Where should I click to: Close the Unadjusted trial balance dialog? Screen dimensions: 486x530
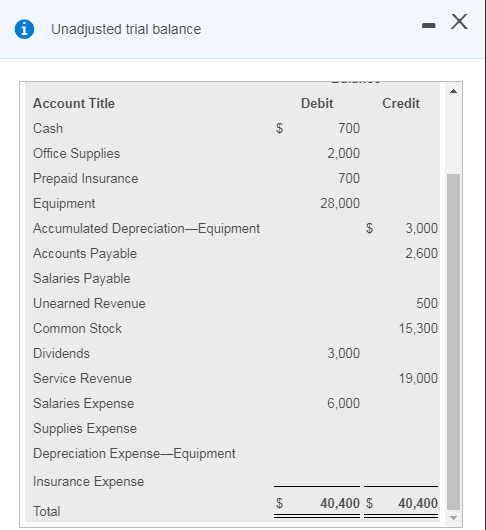click(459, 22)
